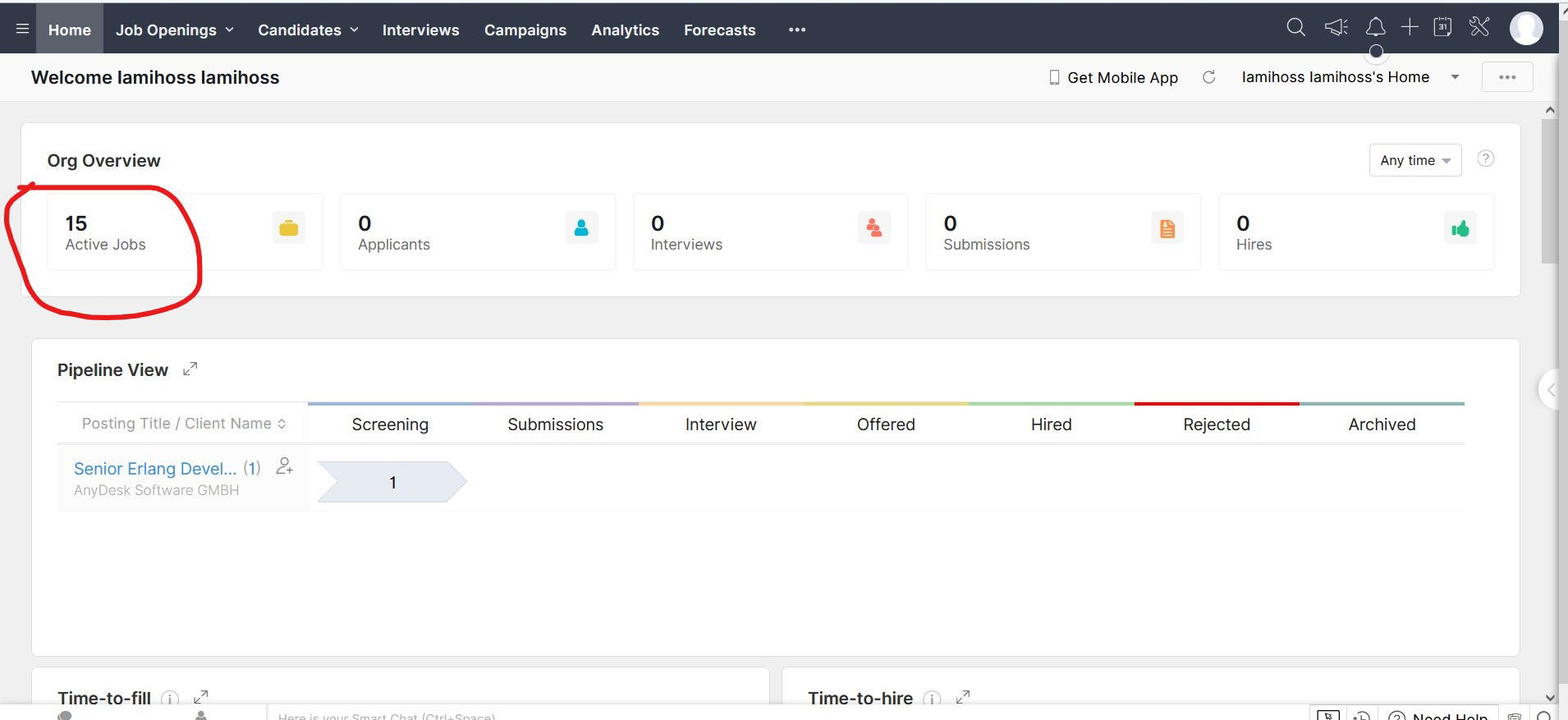Image resolution: width=1568 pixels, height=720 pixels.
Task: Open the announcements megaphone icon
Action: tap(1336, 27)
